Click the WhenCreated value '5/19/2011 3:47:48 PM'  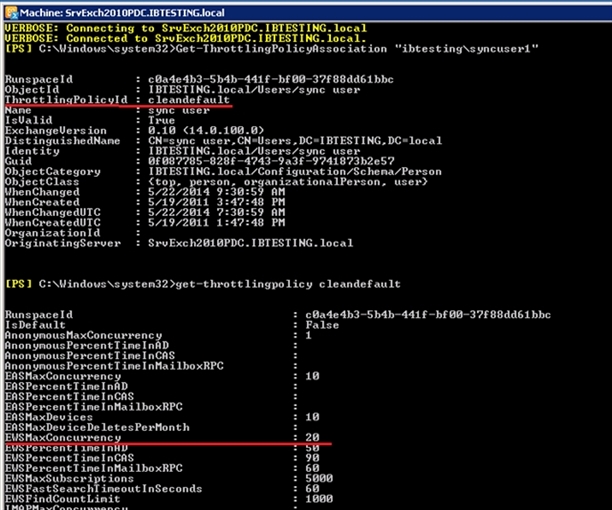click(x=216, y=202)
